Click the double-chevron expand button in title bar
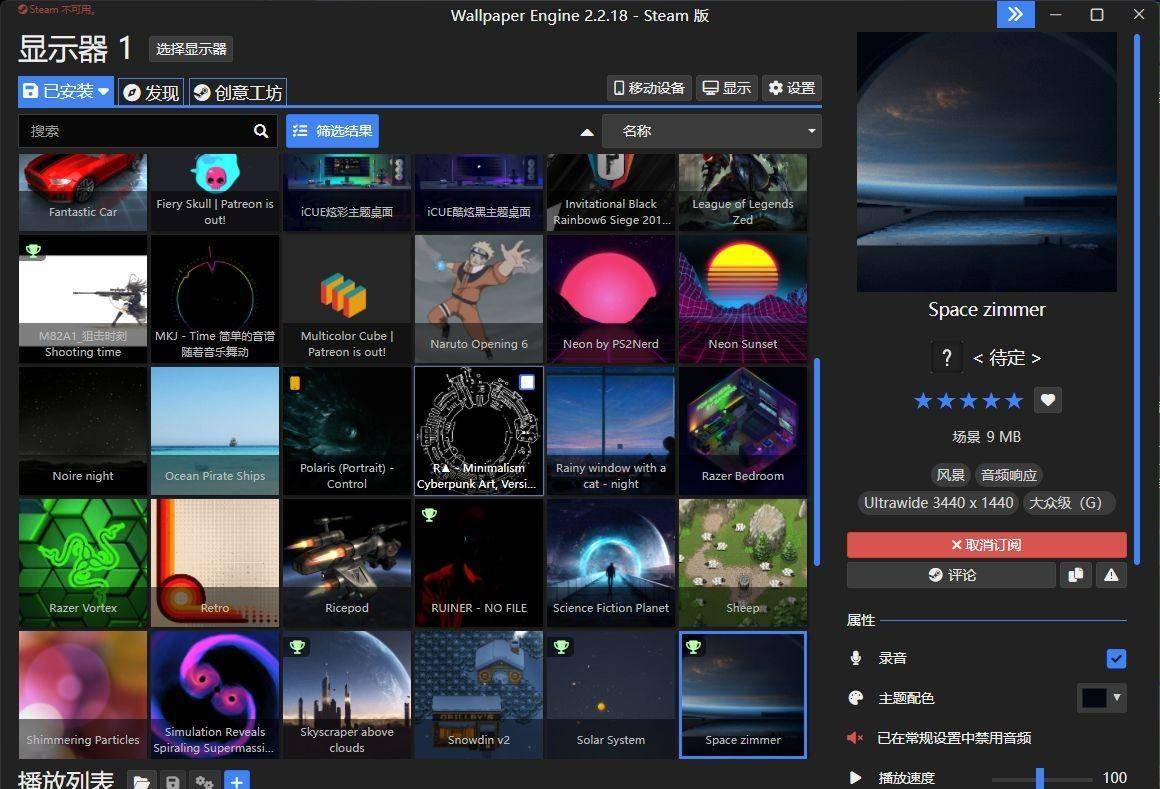The image size is (1160, 789). pos(1016,14)
